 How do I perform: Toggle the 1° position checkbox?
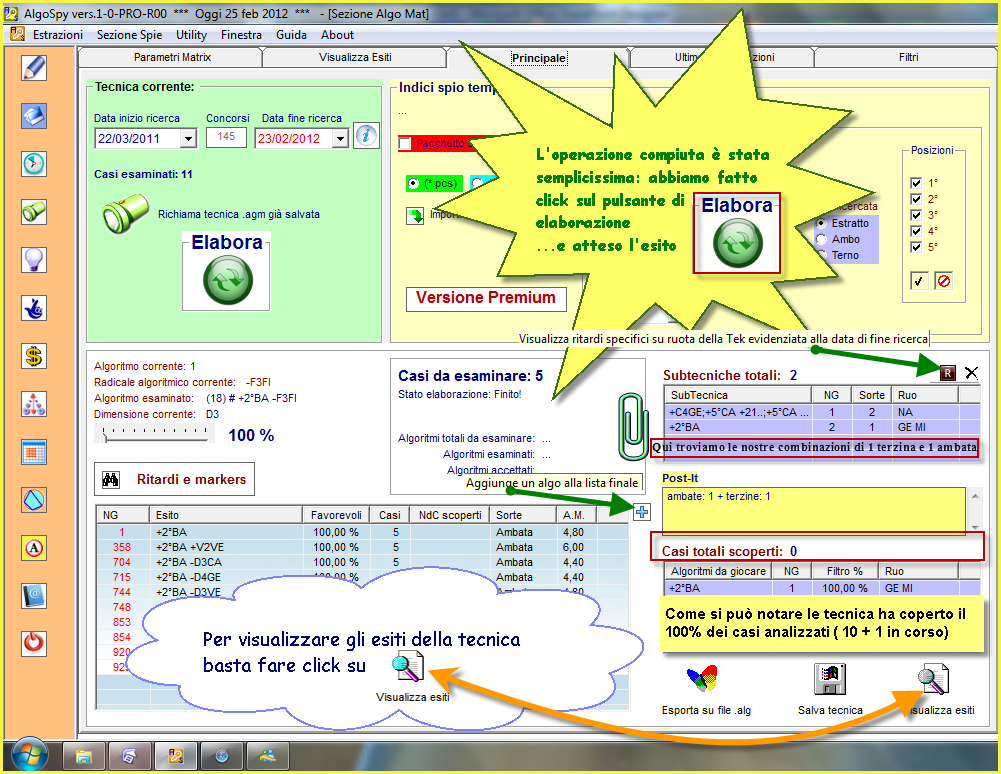(916, 183)
